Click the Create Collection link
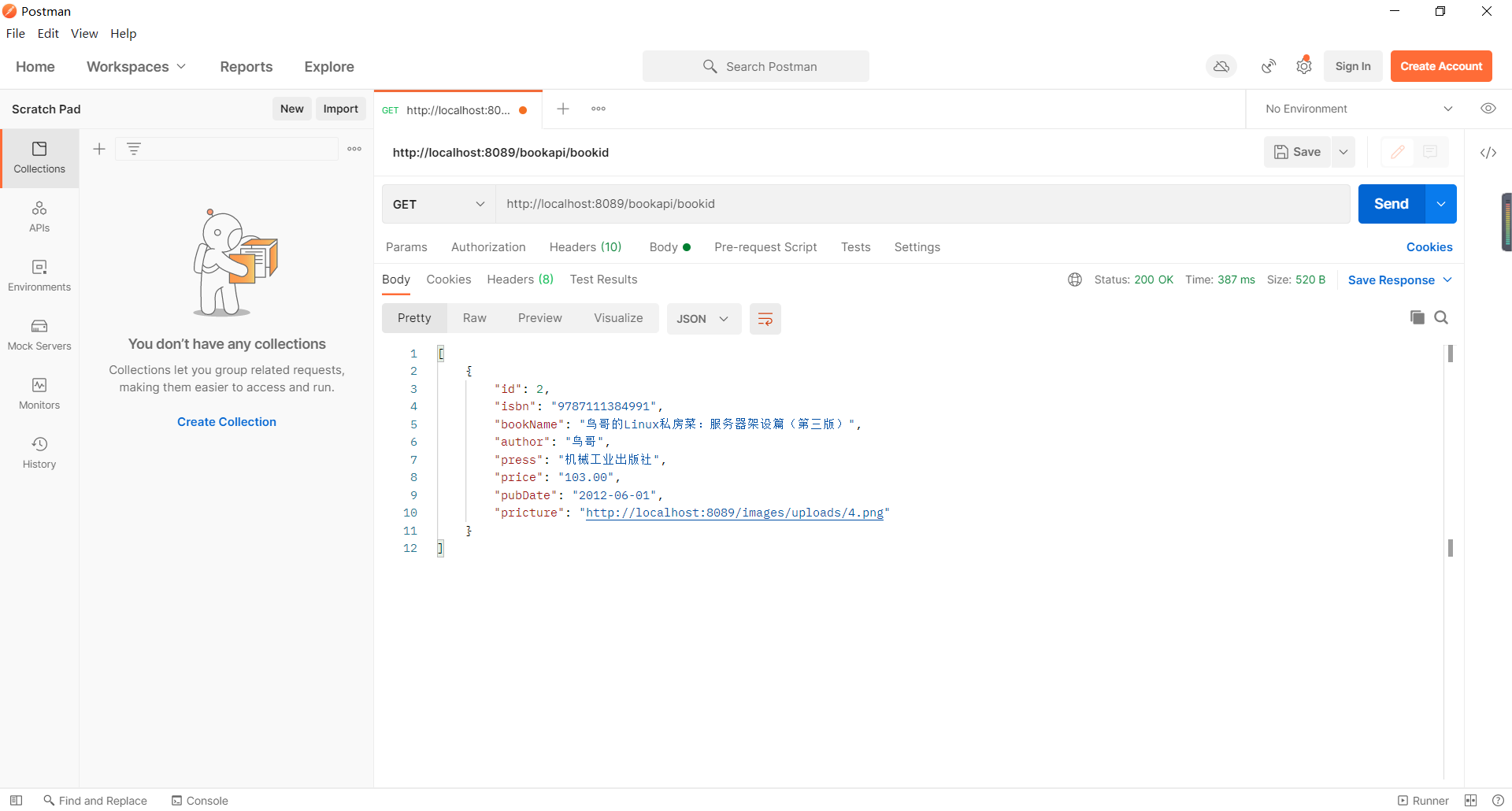The height and width of the screenshot is (811, 1512). pos(226,422)
